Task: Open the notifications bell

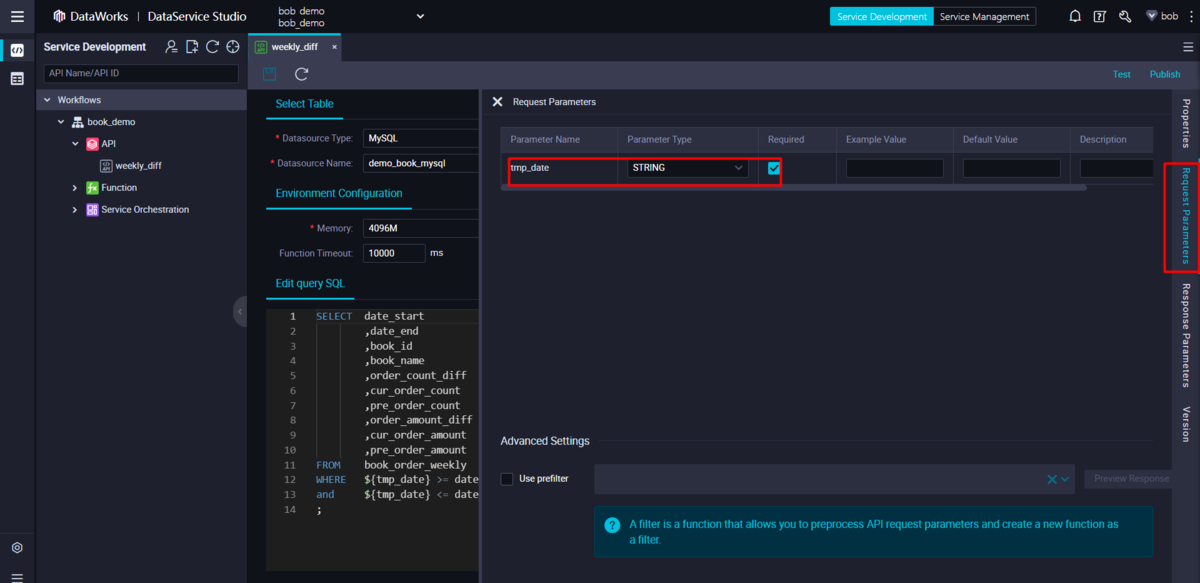Action: [x=1075, y=16]
